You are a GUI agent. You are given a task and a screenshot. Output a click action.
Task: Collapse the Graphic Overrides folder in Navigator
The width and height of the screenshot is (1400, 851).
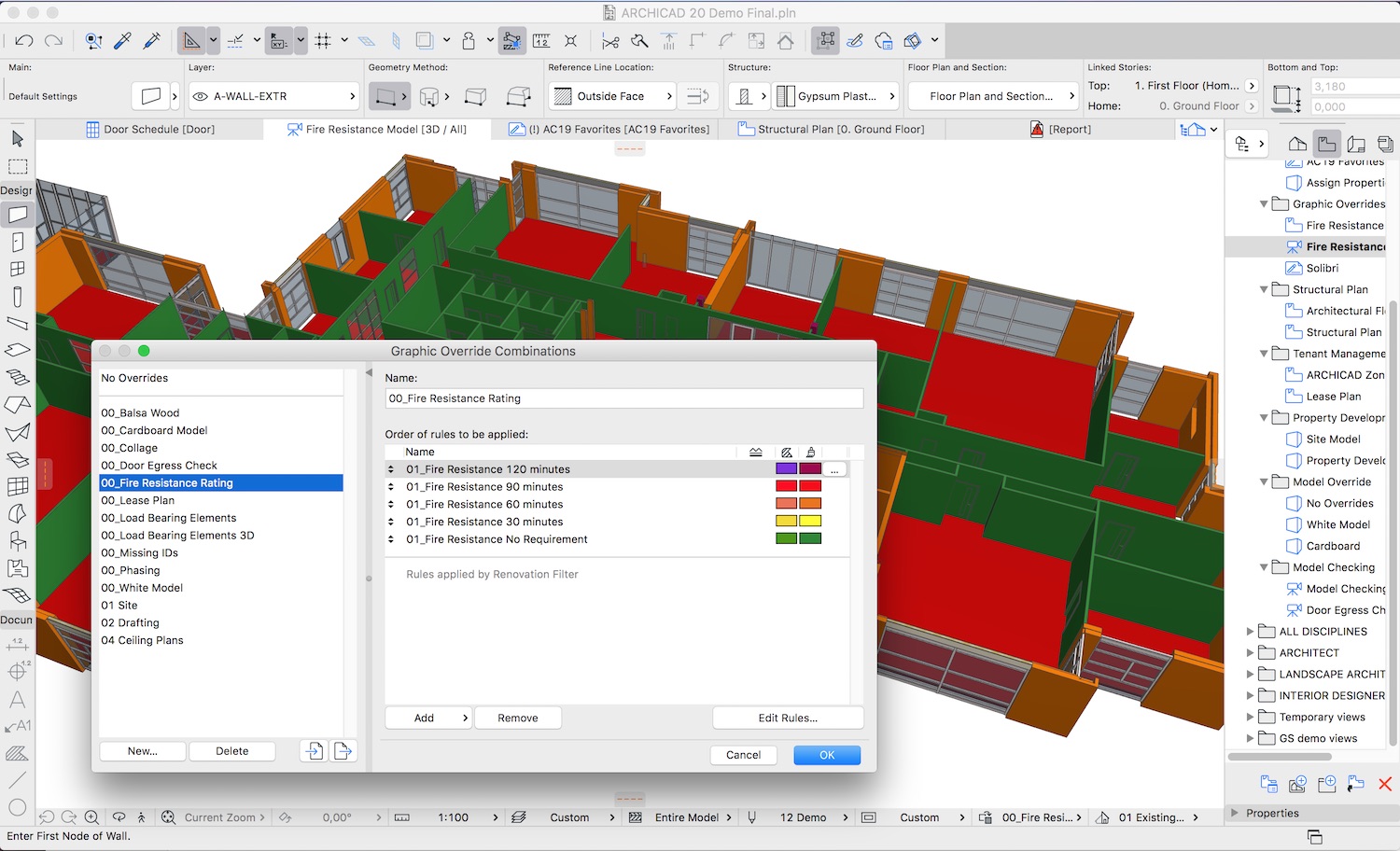click(x=1264, y=204)
